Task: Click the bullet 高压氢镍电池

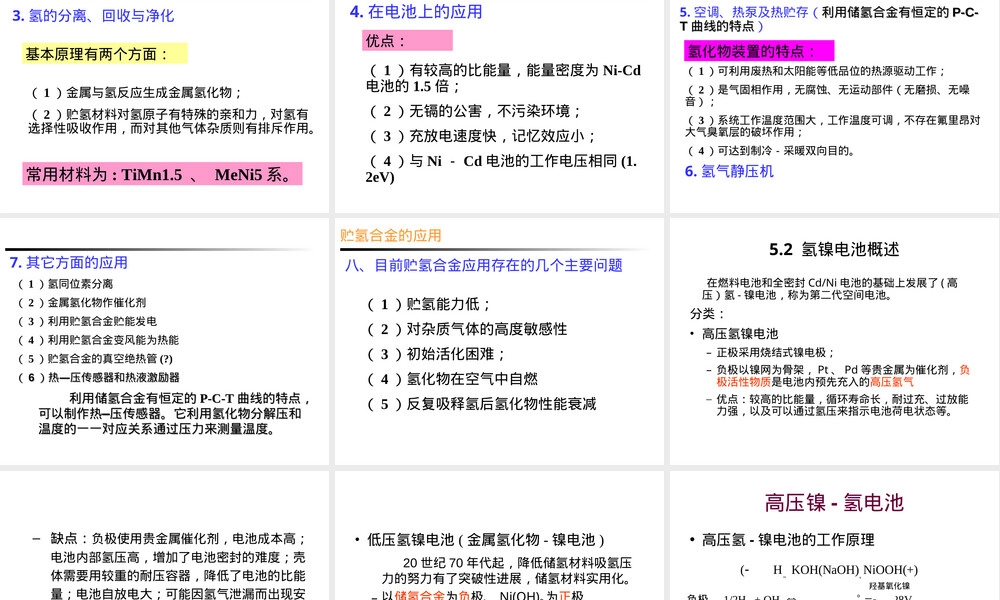Action: pos(740,333)
